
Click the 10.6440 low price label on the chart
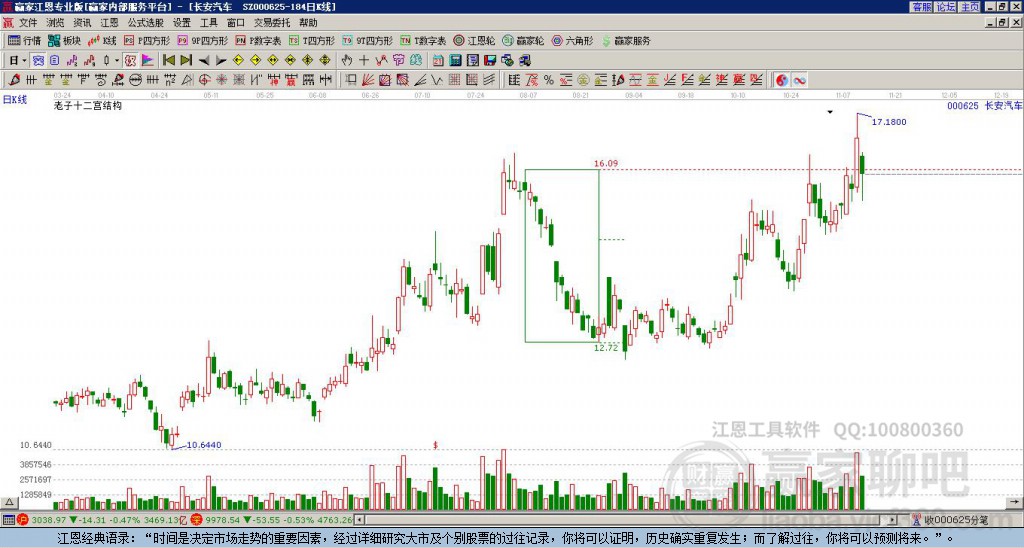(x=204, y=445)
